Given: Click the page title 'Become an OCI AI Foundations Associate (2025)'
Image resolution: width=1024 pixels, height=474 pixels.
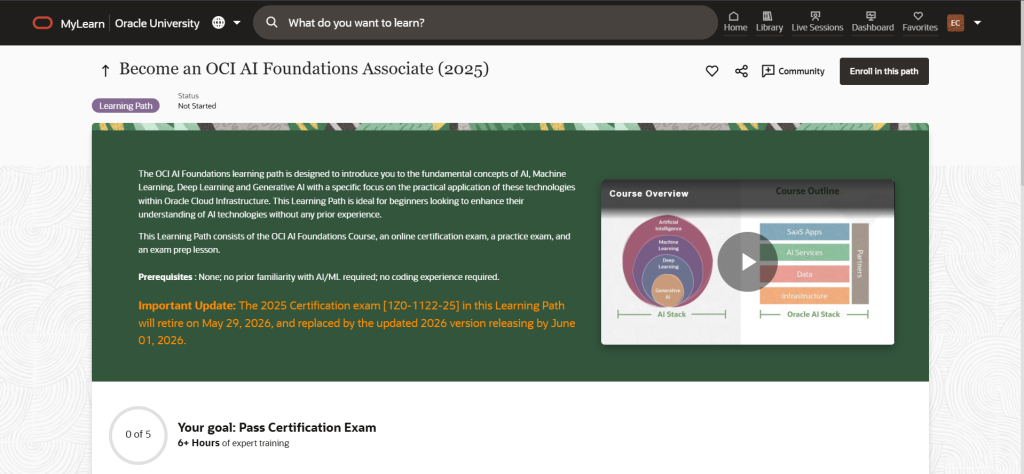Looking at the screenshot, I should click(x=304, y=69).
